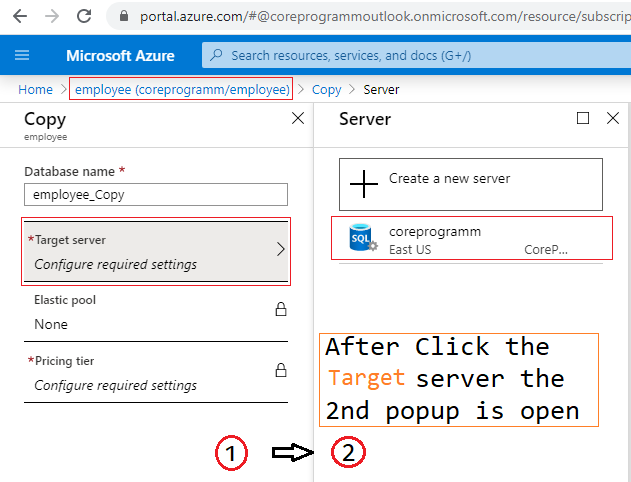The width and height of the screenshot is (631, 482).
Task: Focus the portal.azure.com address bar URL
Action: tap(384, 16)
